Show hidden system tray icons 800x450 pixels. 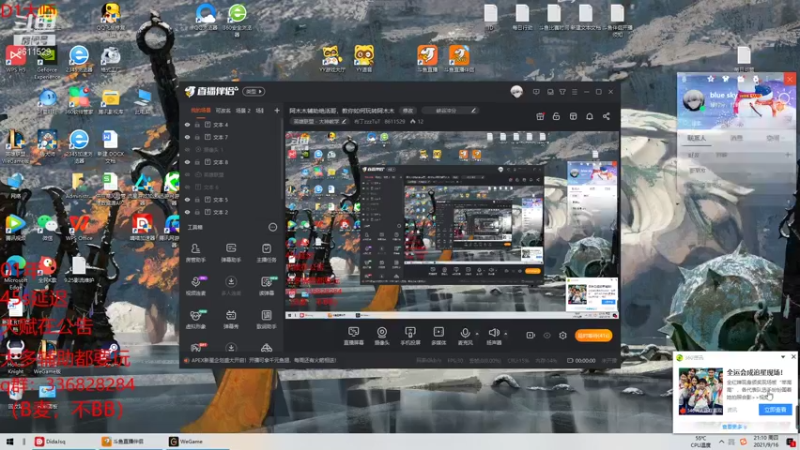[x=721, y=442]
